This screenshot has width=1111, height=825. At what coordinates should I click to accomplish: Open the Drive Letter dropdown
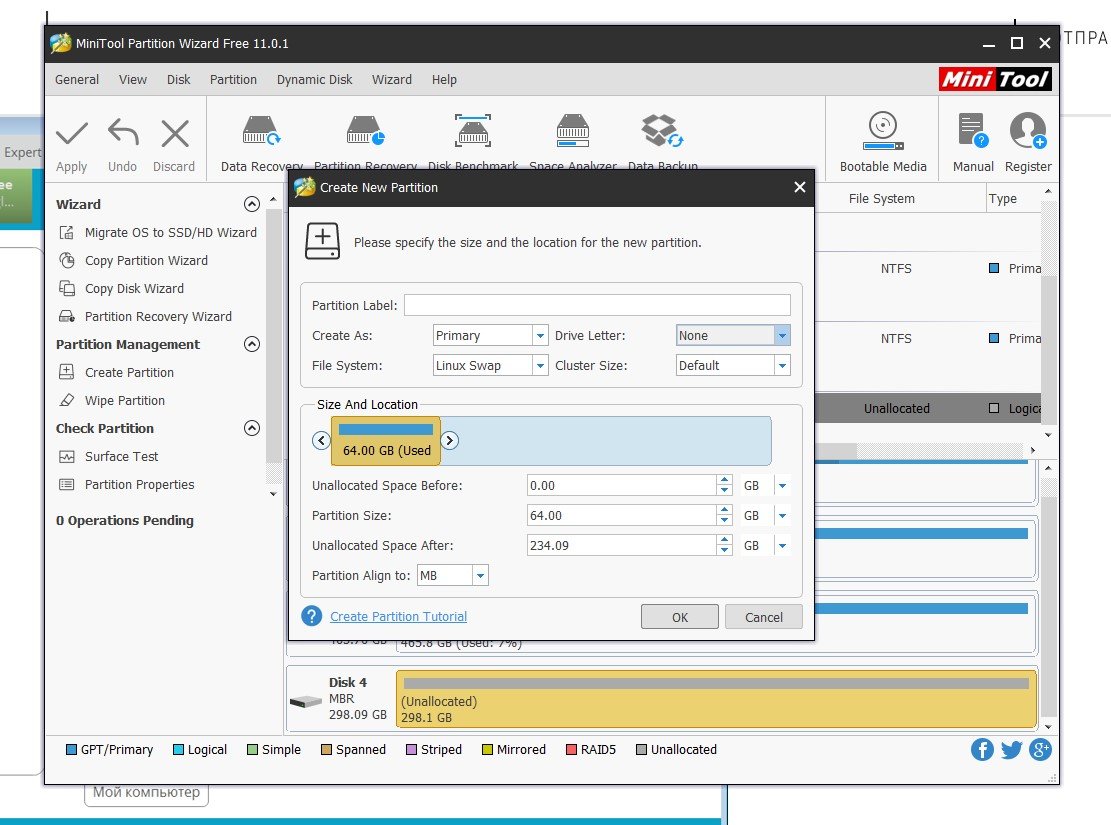782,335
